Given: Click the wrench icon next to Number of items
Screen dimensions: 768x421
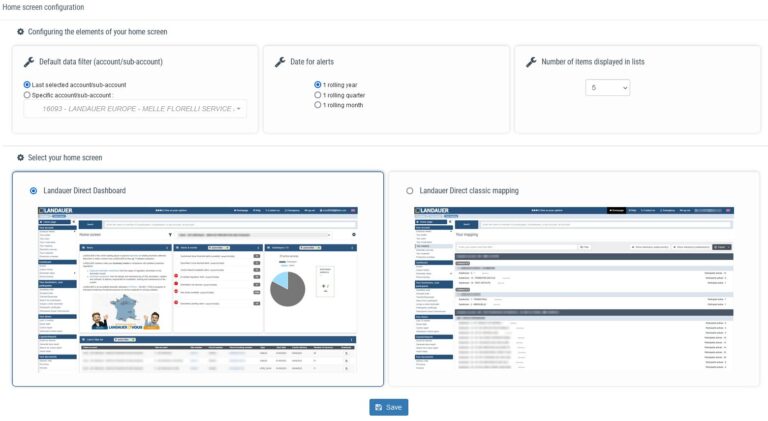Looking at the screenshot, I should point(531,62).
